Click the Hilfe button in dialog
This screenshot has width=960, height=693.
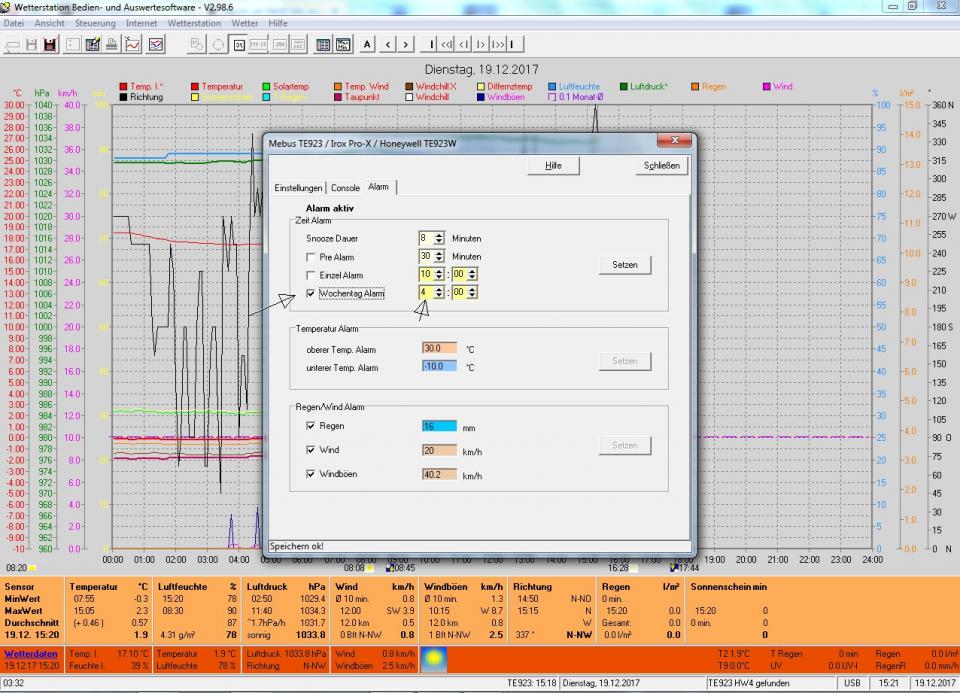coord(553,166)
